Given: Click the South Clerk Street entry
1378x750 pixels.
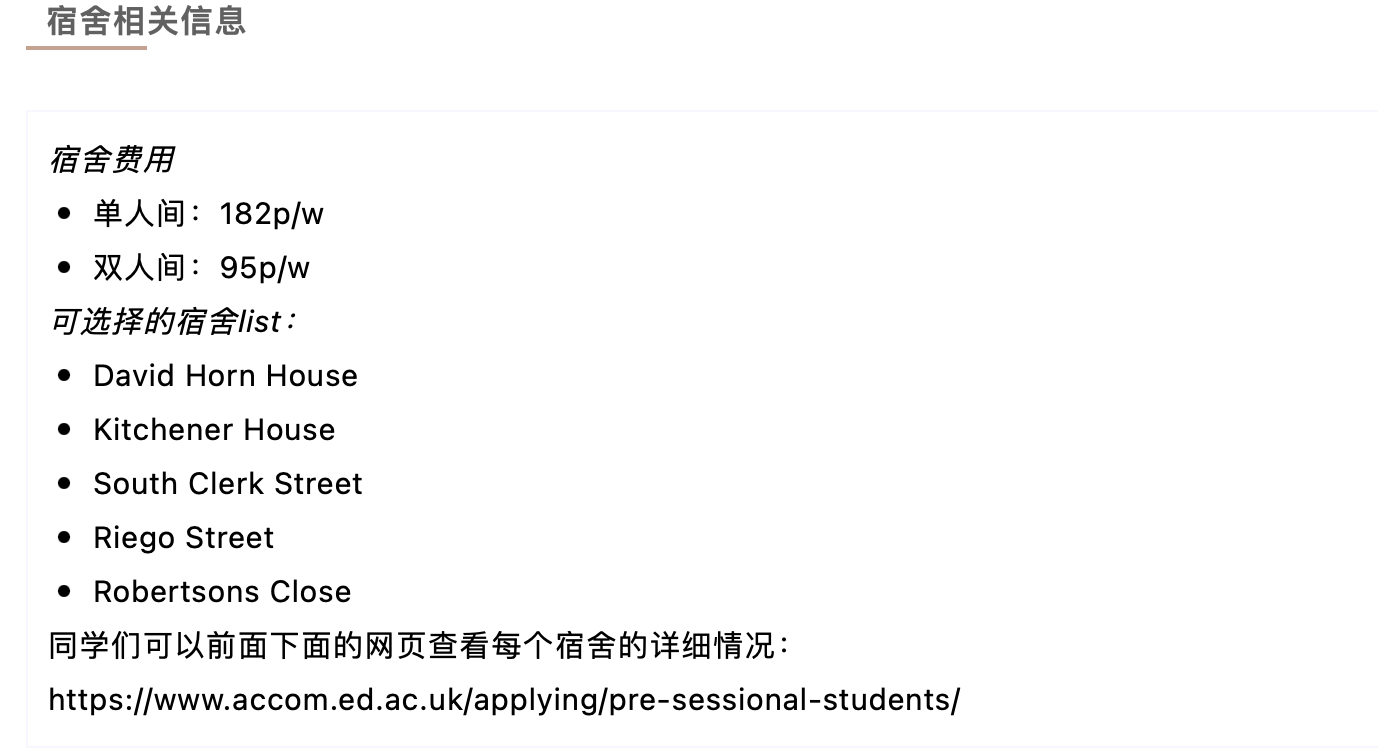Looking at the screenshot, I should coord(228,484).
